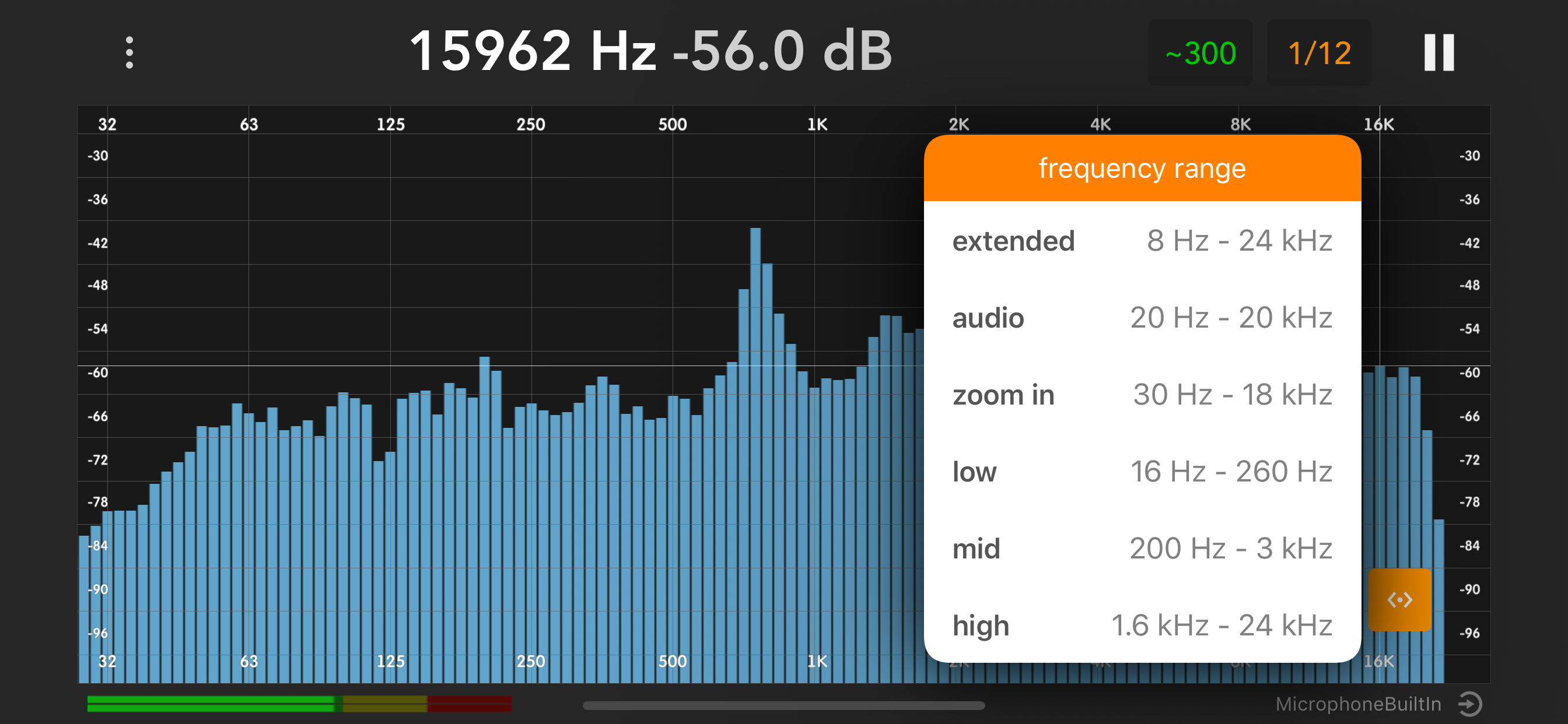Viewport: 1568px width, 724px height.
Task: Open the ~300 averaging setting
Action: [1200, 53]
